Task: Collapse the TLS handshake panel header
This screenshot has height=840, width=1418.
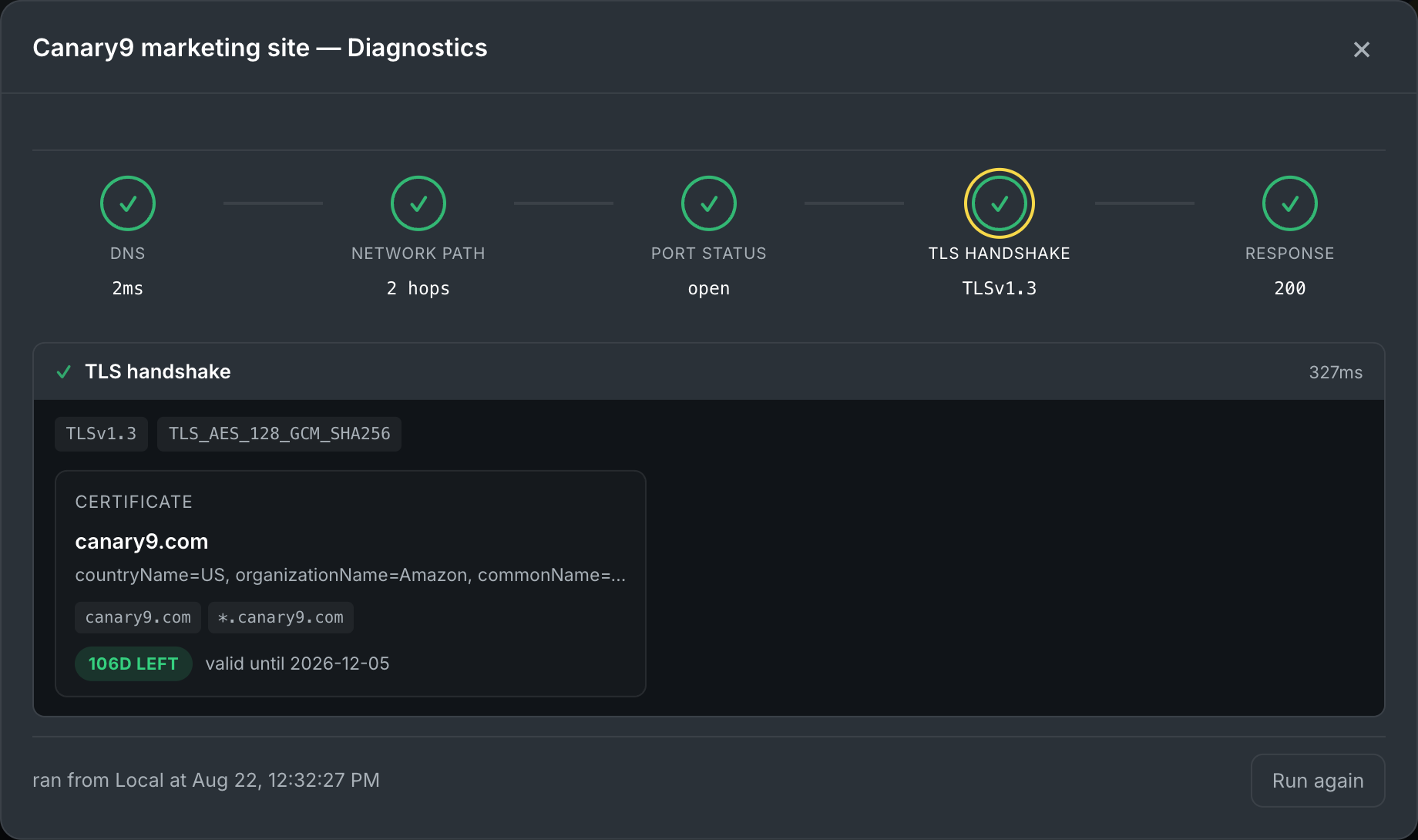Action: [x=709, y=372]
